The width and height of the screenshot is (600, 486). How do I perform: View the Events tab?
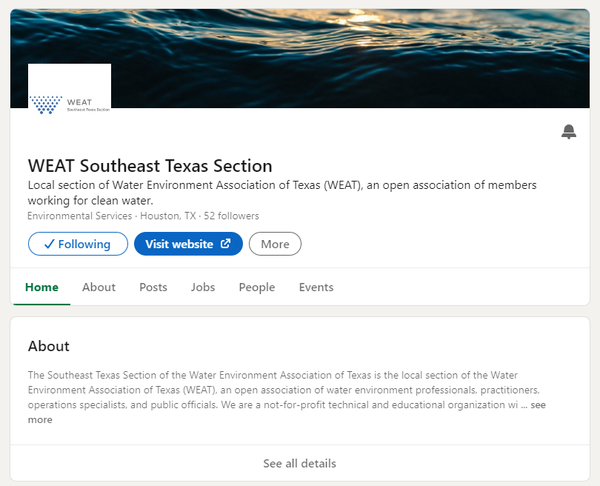[x=316, y=287]
